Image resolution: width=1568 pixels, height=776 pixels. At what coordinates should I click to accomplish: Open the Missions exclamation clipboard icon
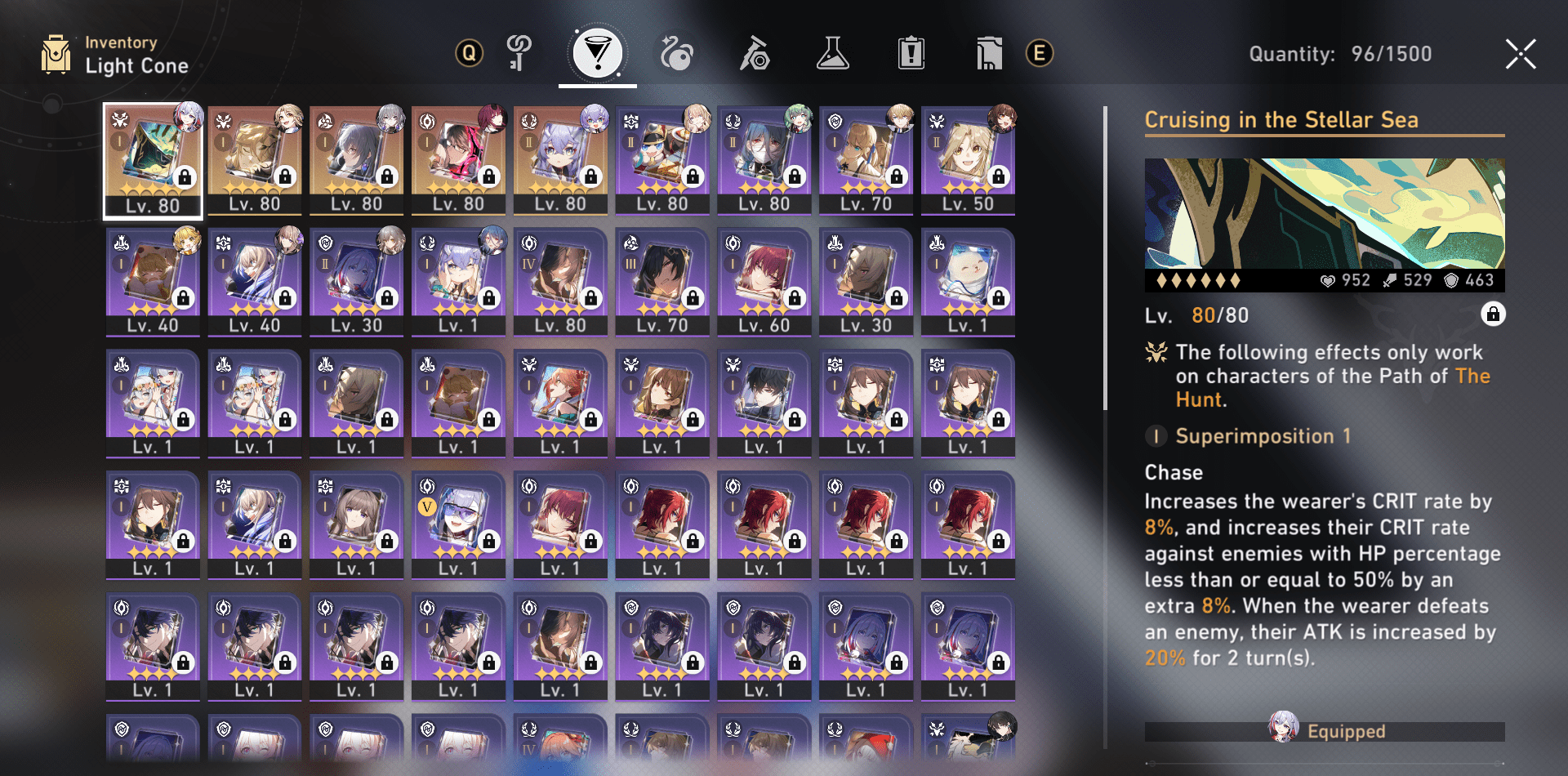point(911,54)
